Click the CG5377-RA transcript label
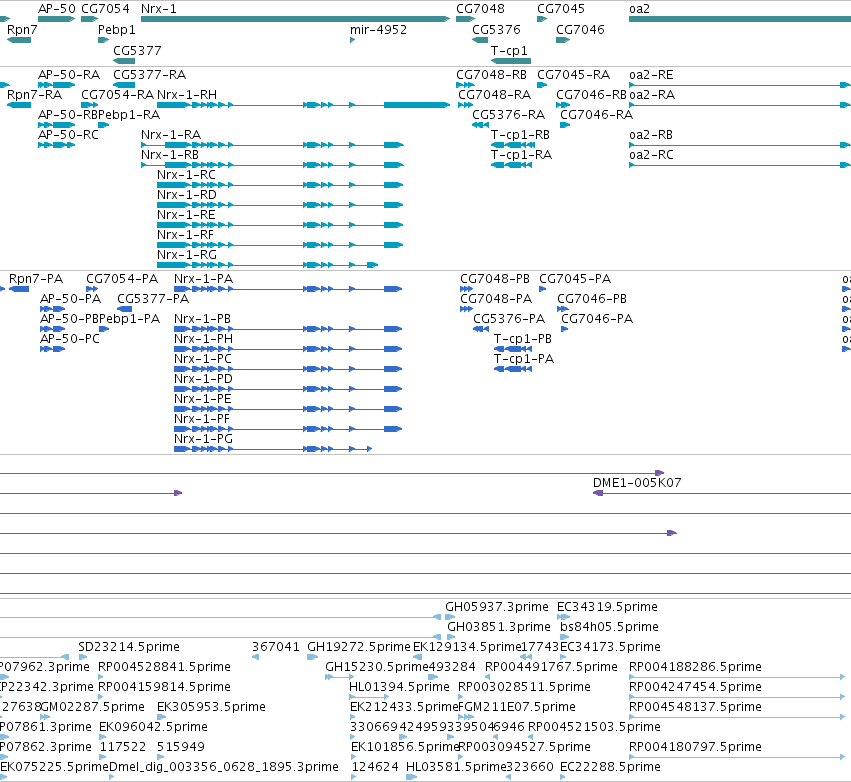This screenshot has height=782, width=851. (150, 75)
